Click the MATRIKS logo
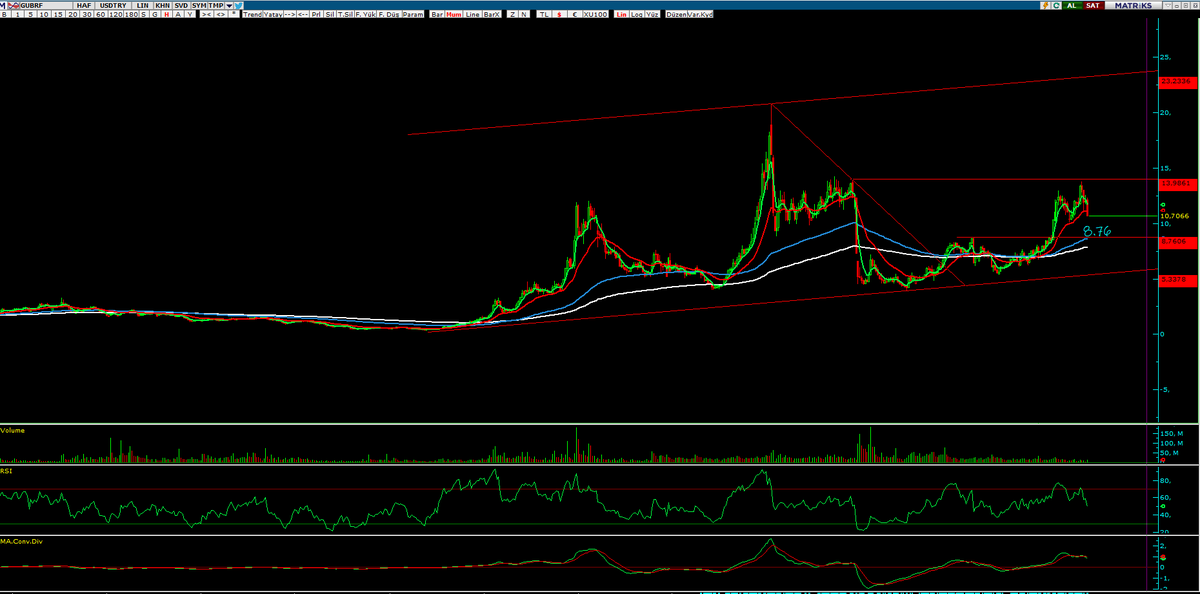1200x594 pixels. click(x=1133, y=6)
